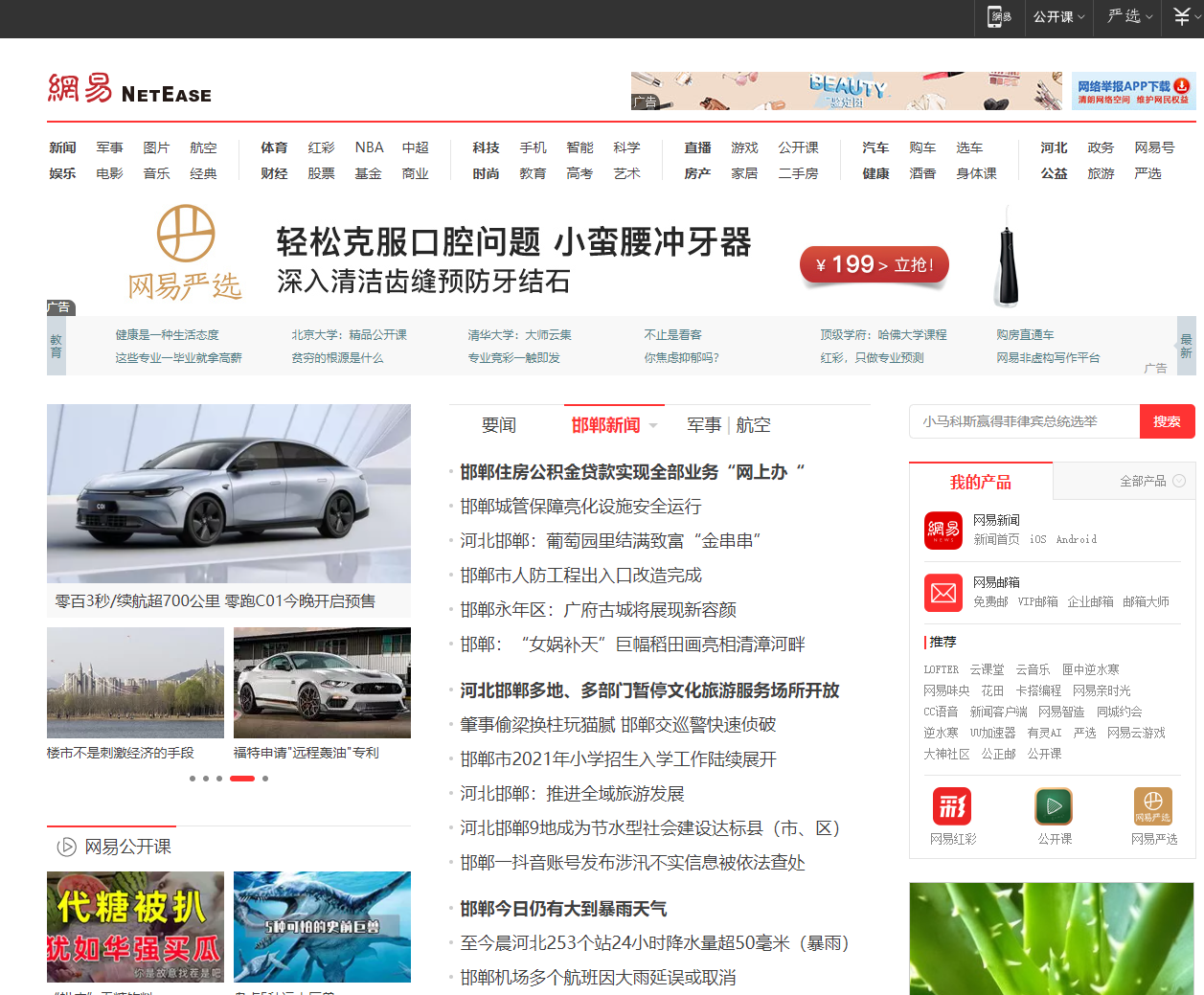Click the 网易严选 banner logo
The height and width of the screenshot is (995, 1204).
pyautogui.click(x=185, y=252)
